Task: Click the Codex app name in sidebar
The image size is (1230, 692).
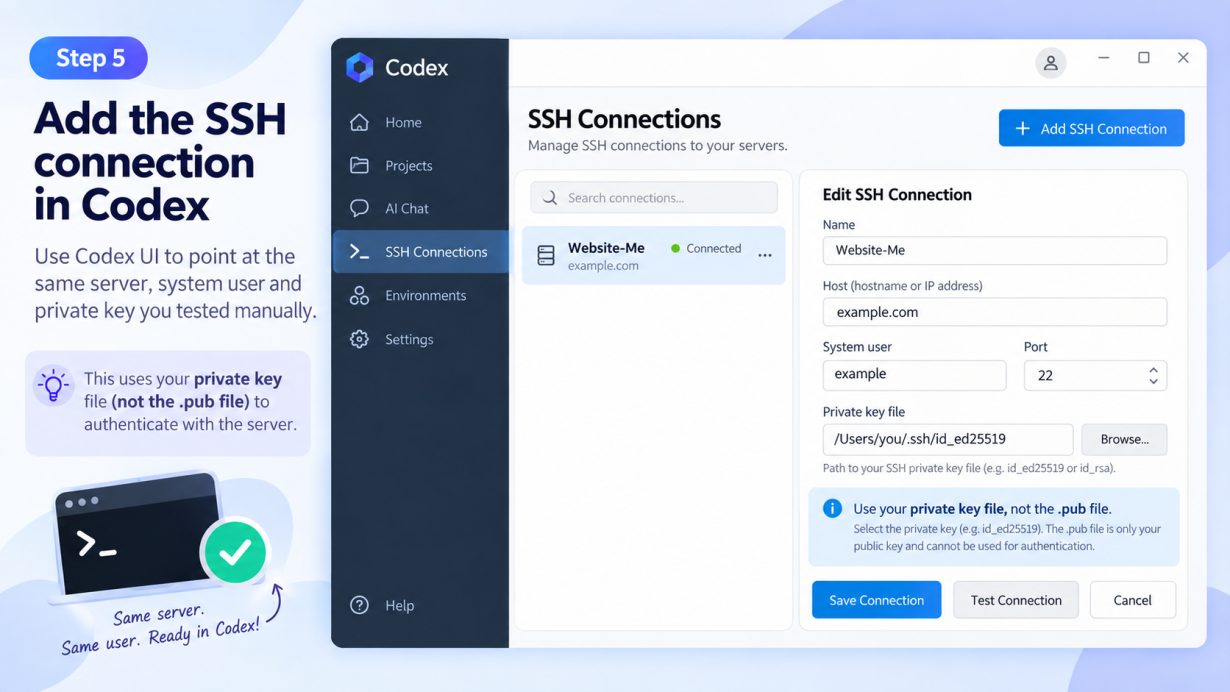Action: [x=417, y=67]
